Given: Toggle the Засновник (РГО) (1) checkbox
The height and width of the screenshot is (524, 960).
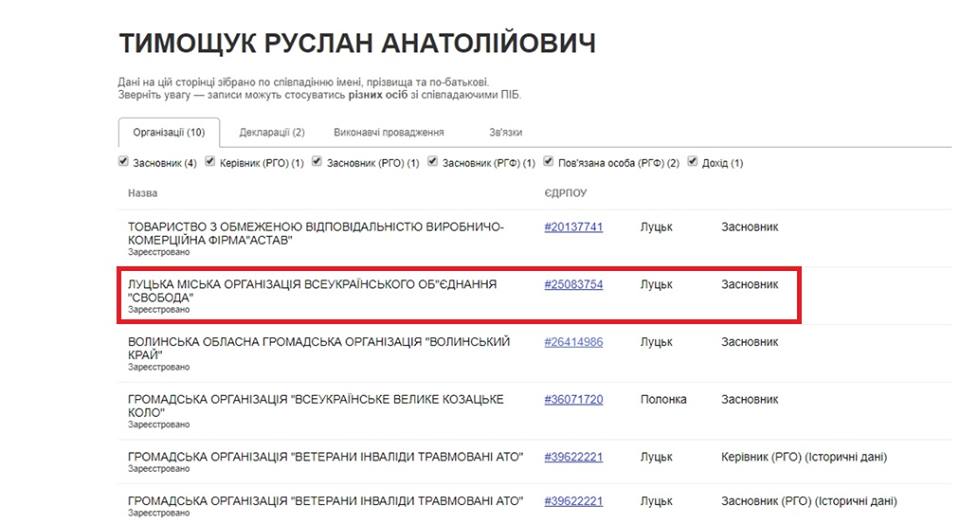Looking at the screenshot, I should (316, 162).
